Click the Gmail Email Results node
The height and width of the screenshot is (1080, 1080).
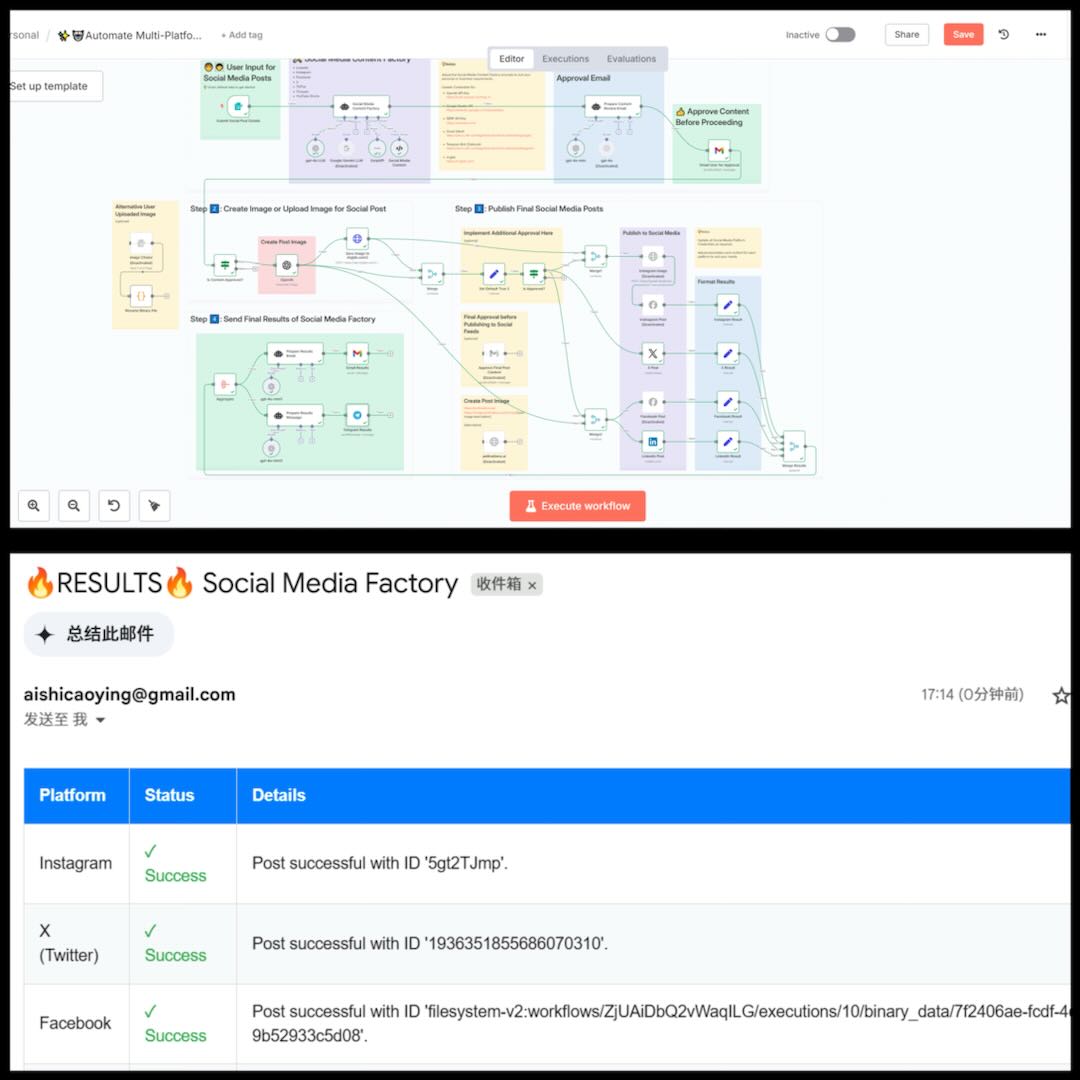tap(357, 354)
